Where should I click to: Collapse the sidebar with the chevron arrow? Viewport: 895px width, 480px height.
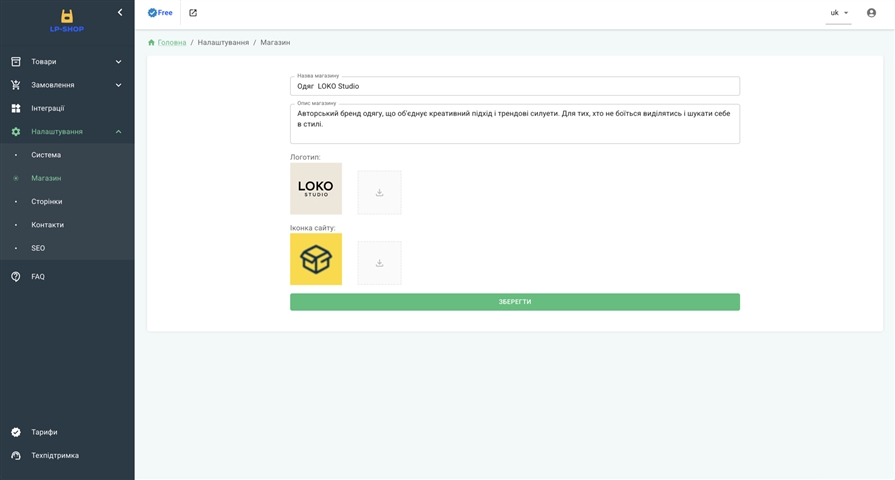120,13
